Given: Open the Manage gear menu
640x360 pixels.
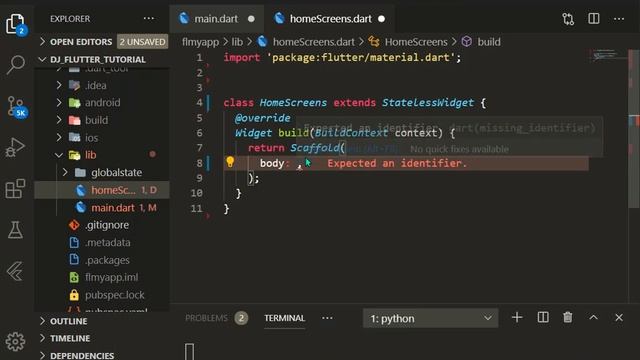Looking at the screenshot, I should (x=16, y=341).
